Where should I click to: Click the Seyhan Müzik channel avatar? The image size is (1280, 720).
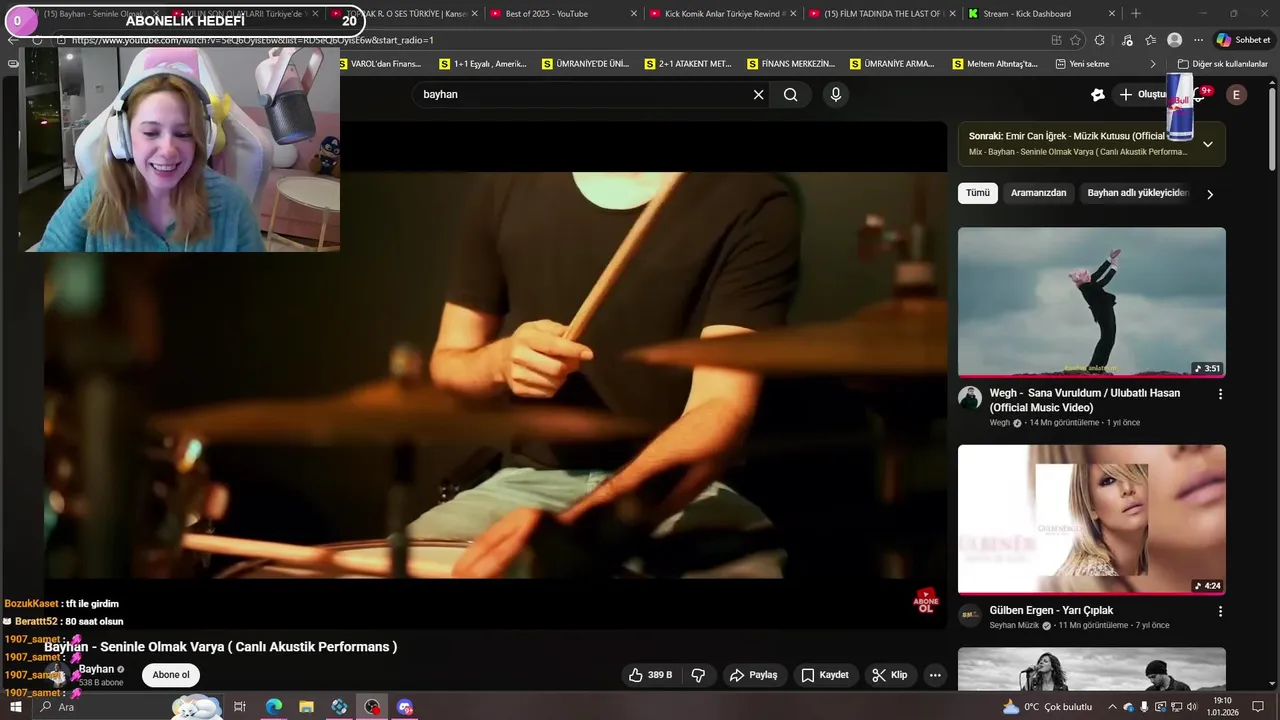pos(970,615)
